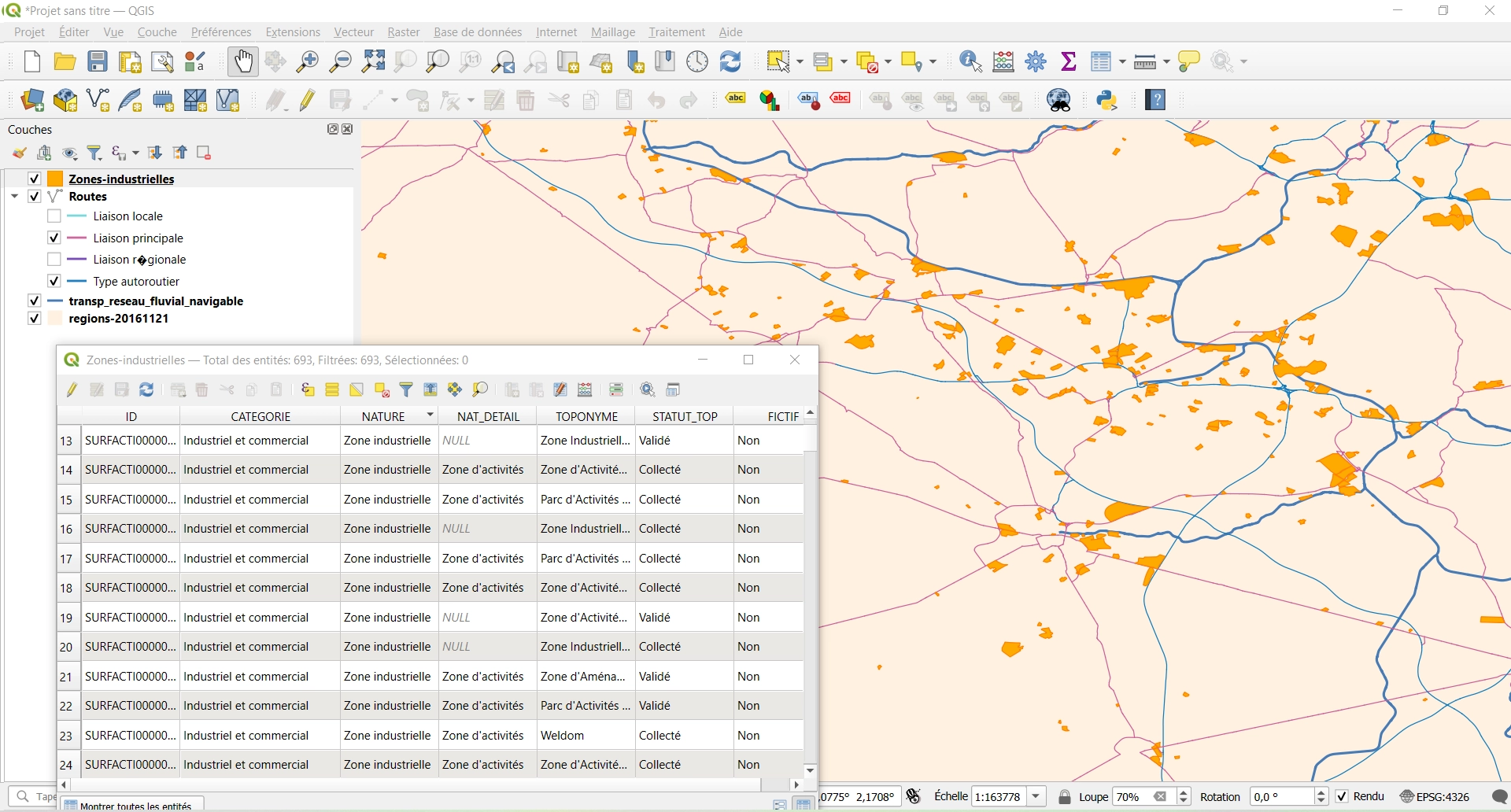The image size is (1511, 812).
Task: Open the Style Manager icon
Action: (195, 61)
